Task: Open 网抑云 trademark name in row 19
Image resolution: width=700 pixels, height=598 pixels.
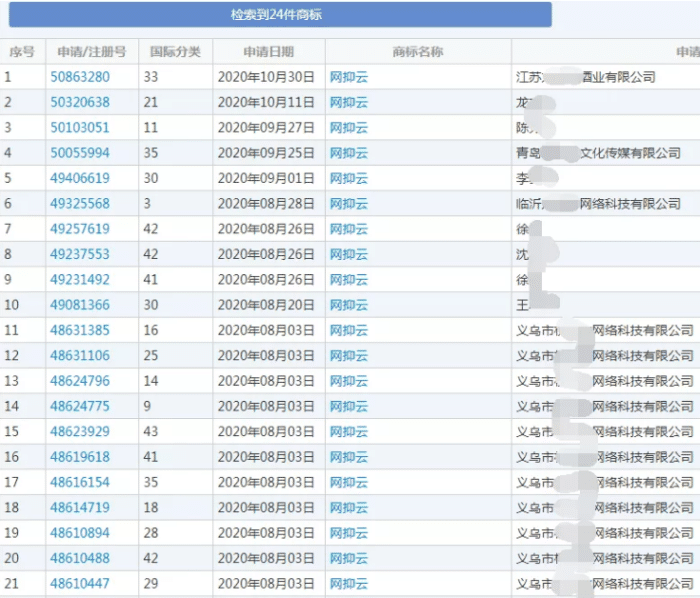Action: click(x=349, y=533)
